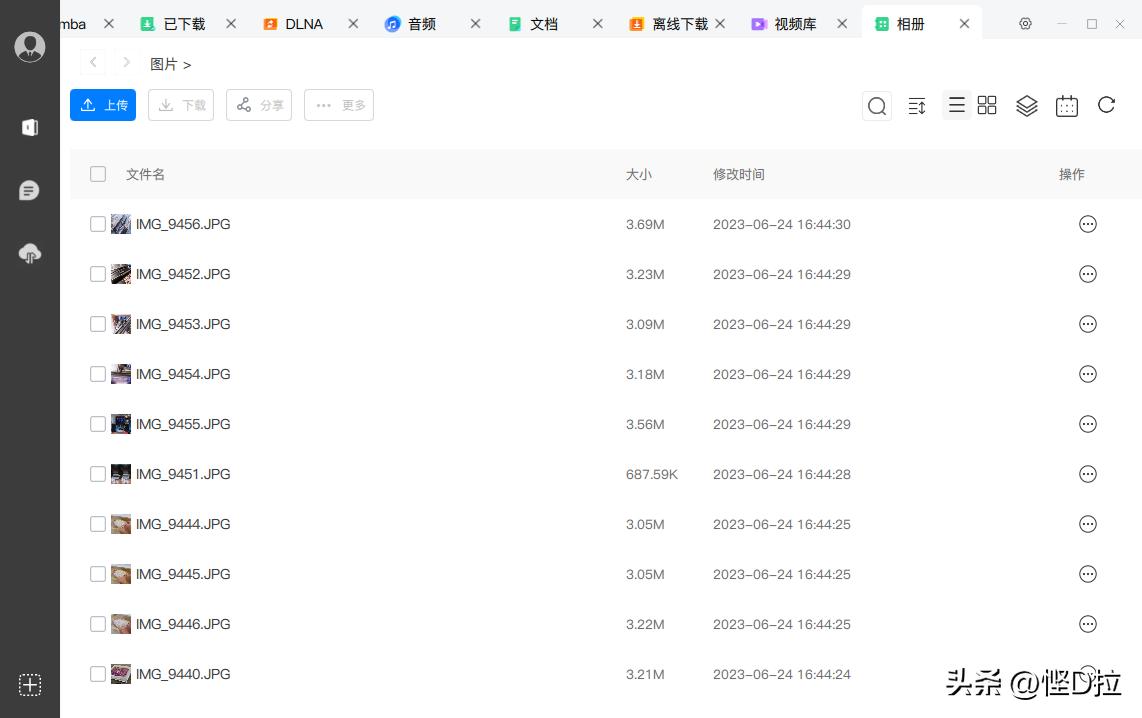This screenshot has width=1142, height=718.
Task: Open the messages icon in the sidebar
Action: click(x=29, y=190)
